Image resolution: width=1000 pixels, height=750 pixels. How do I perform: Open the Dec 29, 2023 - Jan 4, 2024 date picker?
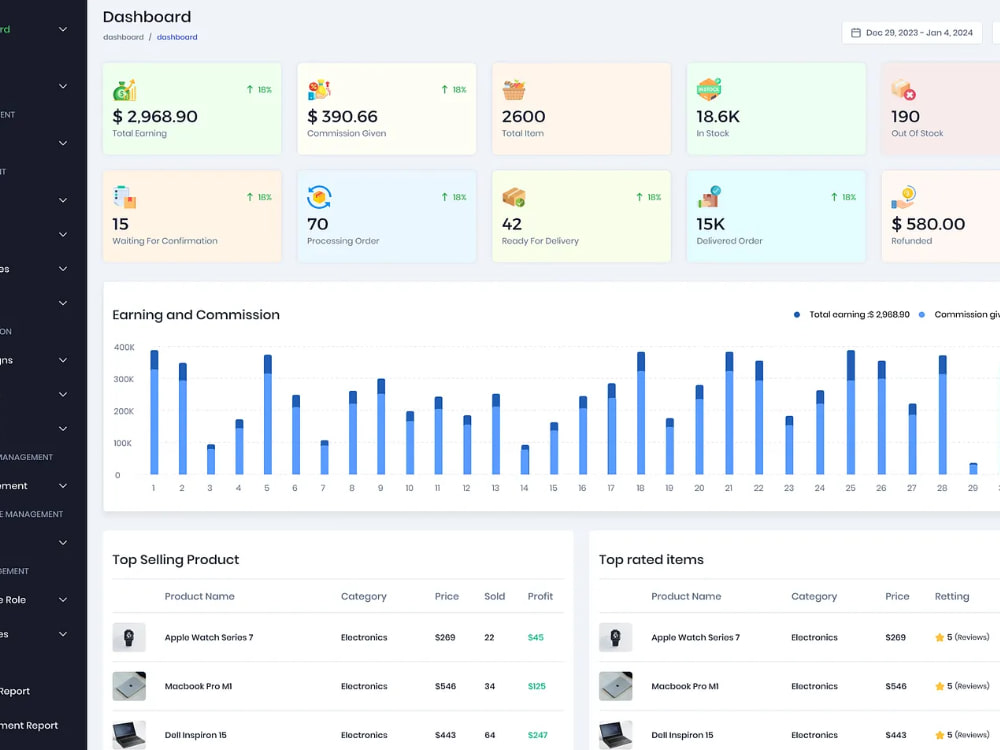point(912,33)
